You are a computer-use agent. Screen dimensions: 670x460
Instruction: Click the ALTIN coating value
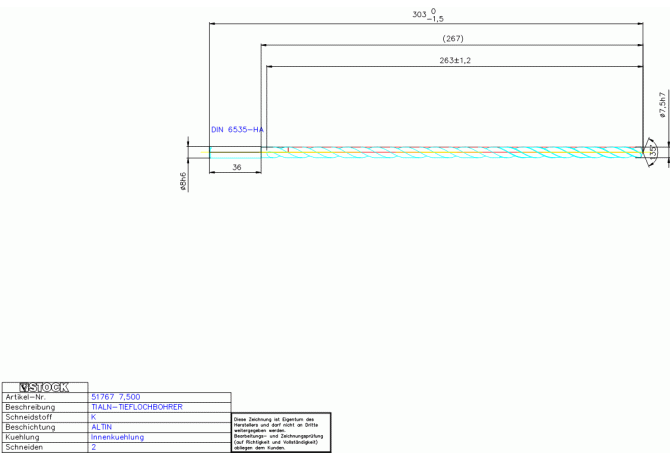pos(102,427)
